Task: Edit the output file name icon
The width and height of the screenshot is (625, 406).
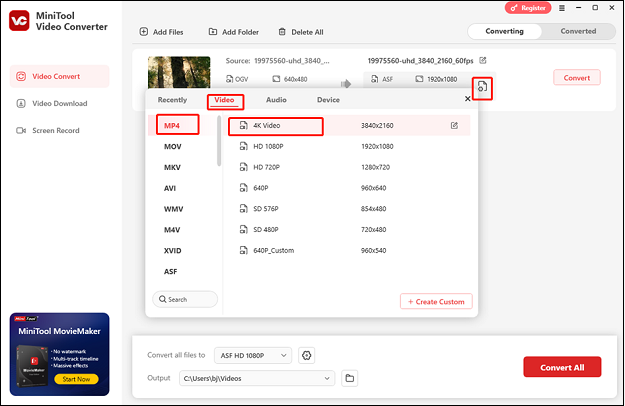Action: pyautogui.click(x=483, y=61)
